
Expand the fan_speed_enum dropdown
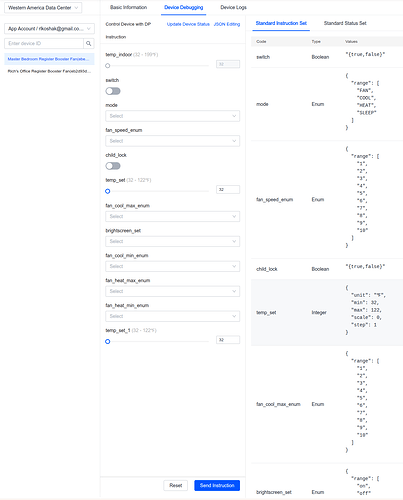pyautogui.click(x=172, y=141)
